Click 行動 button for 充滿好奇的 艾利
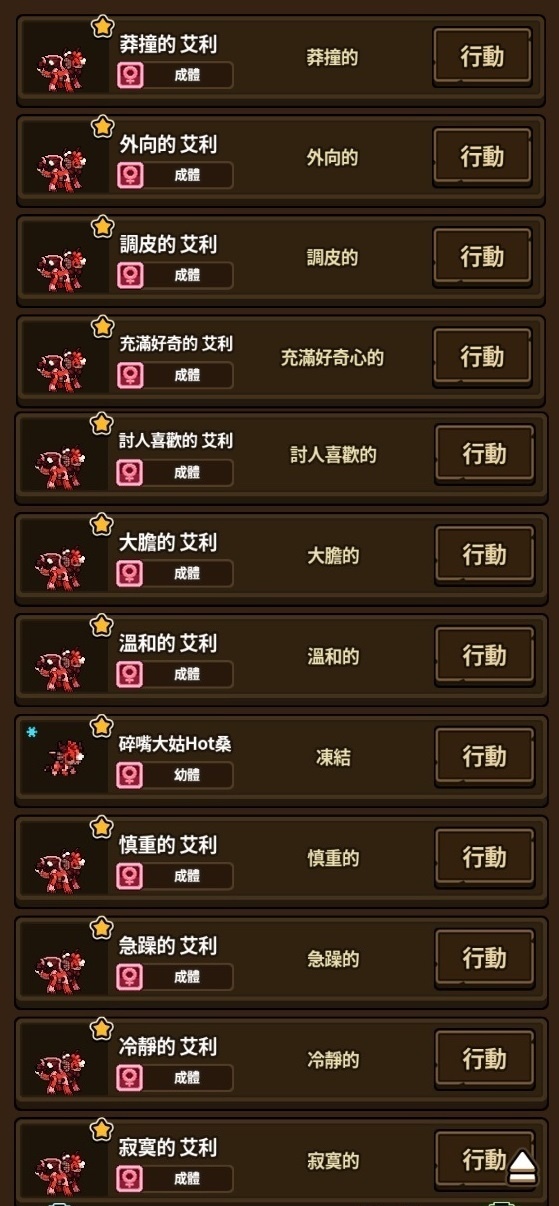Image resolution: width=559 pixels, height=1206 pixels. click(482, 357)
